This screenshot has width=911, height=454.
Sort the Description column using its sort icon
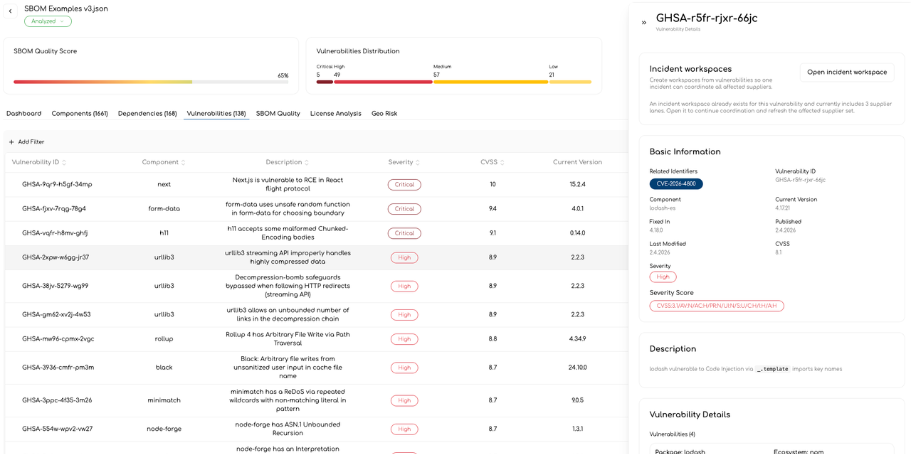[307, 163]
